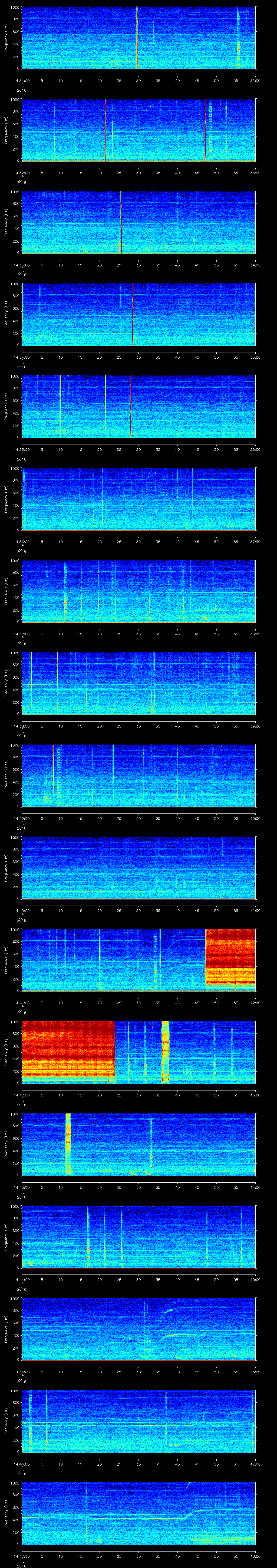Click the Frequency (Hz) axis label of 14:31:00 panel
Screen dimensions: 277x1568
[x=7, y=38]
